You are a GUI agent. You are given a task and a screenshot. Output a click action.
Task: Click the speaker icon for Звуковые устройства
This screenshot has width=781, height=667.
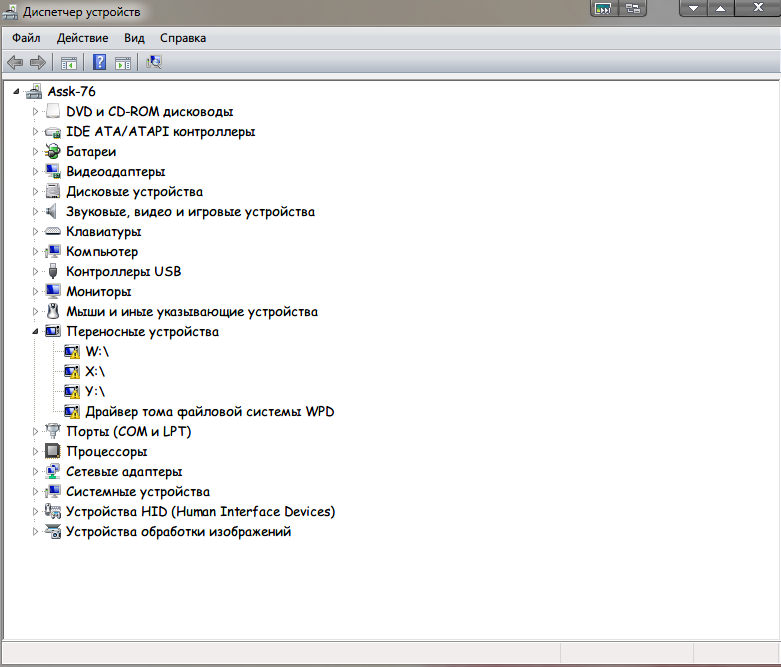(52, 211)
